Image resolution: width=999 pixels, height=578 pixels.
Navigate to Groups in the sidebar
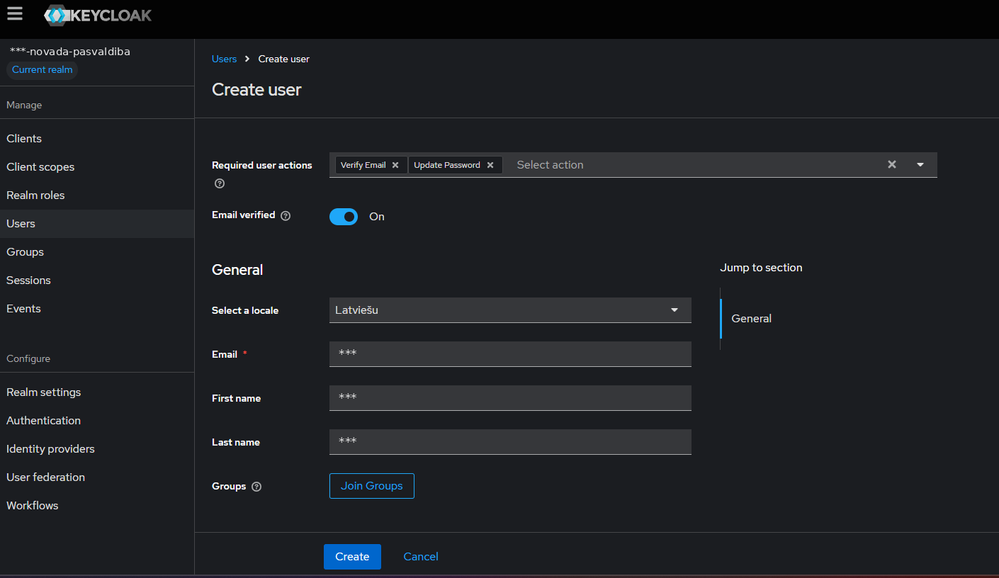[x=97, y=252]
